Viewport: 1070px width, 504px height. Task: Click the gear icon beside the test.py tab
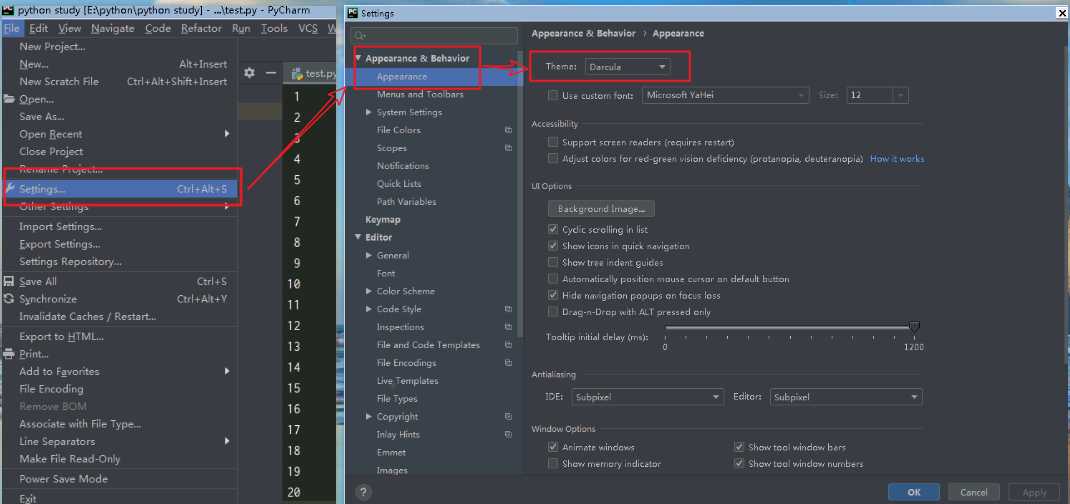click(249, 73)
